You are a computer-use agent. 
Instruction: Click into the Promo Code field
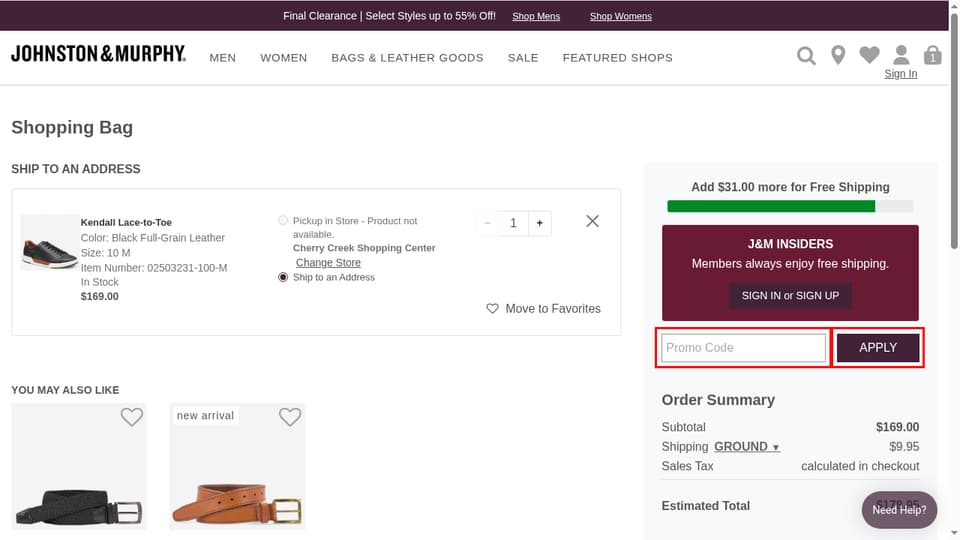coord(743,348)
